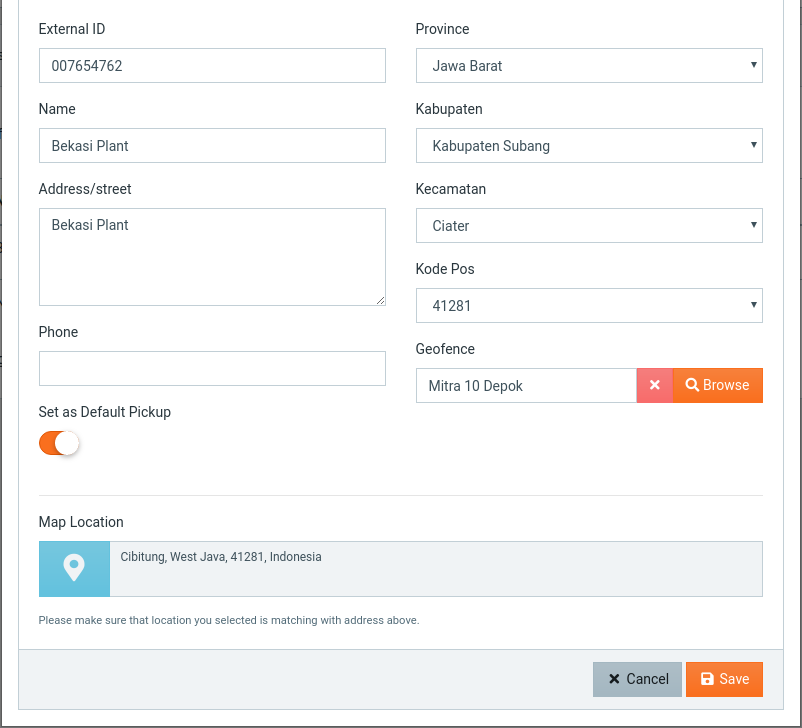Click the Geofence text field
Viewport: 802px width, 728px height.
pyautogui.click(x=526, y=385)
